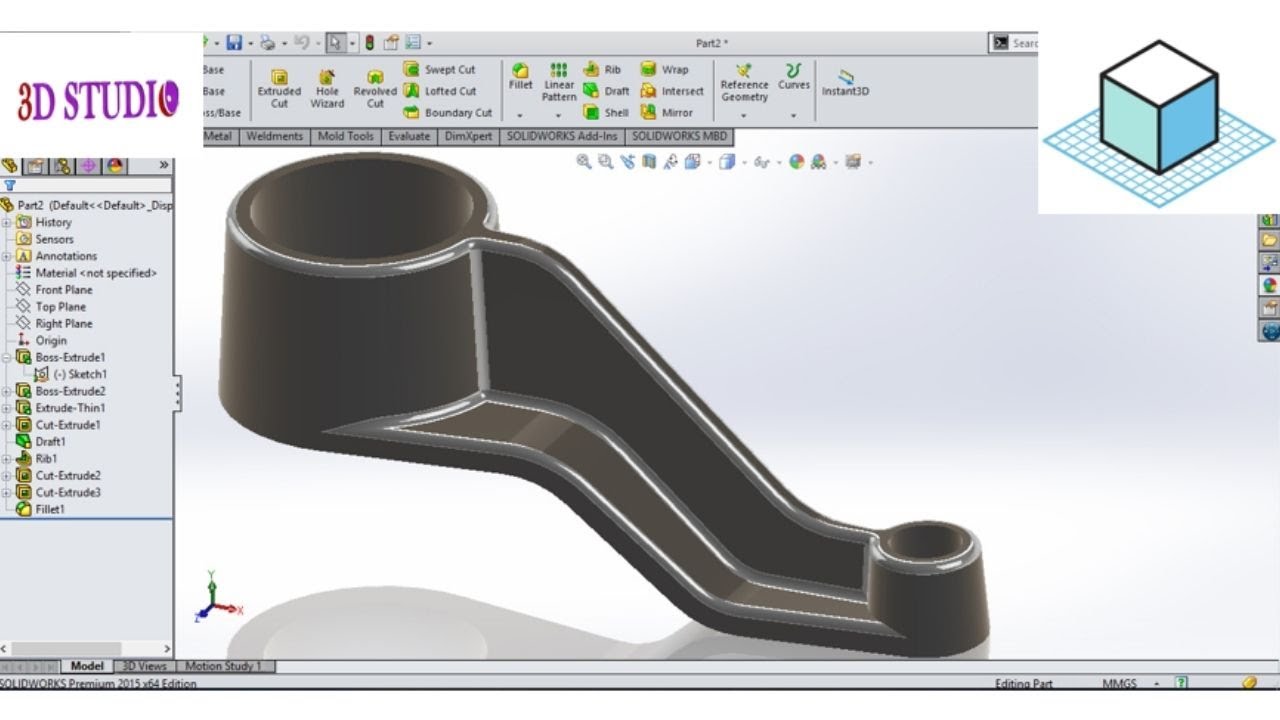1280x720 pixels.
Task: Apply the Draft tool
Action: pos(606,91)
